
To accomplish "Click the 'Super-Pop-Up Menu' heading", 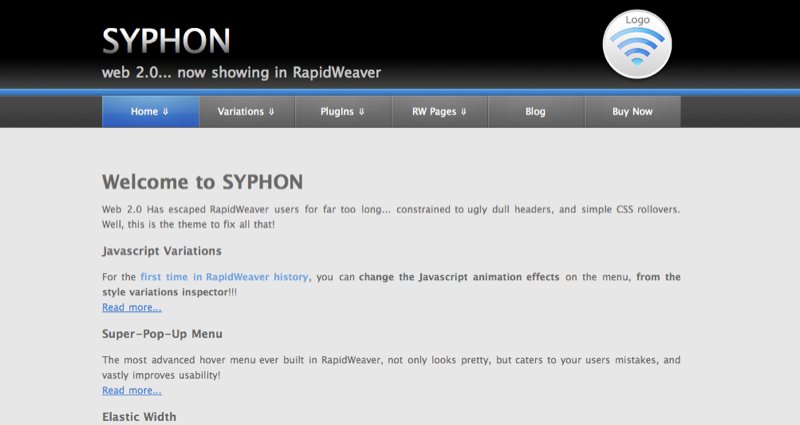I will (162, 333).
